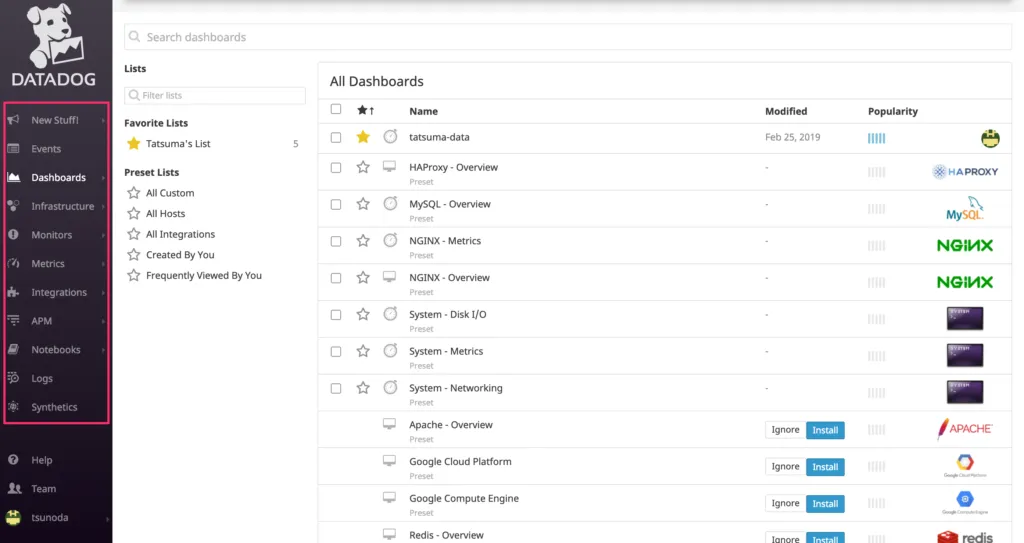Click the System - Disk I/O thumbnail
Image resolution: width=1024 pixels, height=543 pixels.
click(x=965, y=319)
